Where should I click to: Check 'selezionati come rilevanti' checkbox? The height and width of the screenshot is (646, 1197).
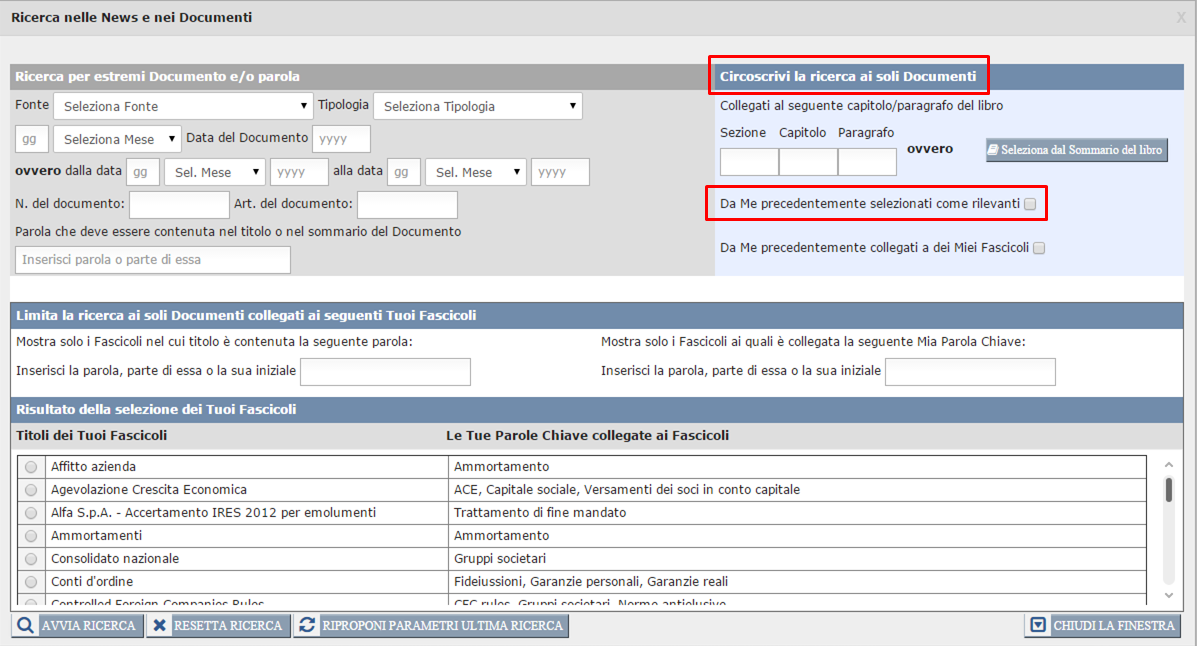[1030, 204]
